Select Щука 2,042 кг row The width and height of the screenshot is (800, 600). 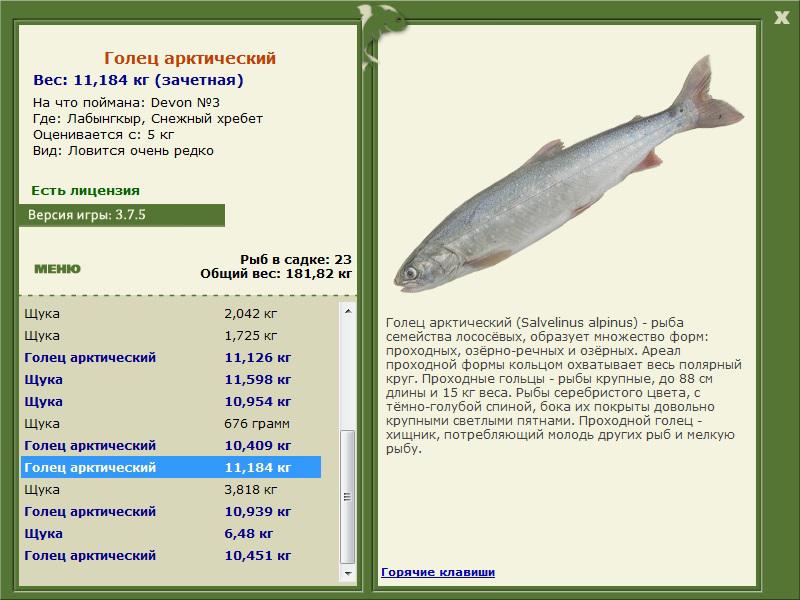pyautogui.click(x=171, y=313)
